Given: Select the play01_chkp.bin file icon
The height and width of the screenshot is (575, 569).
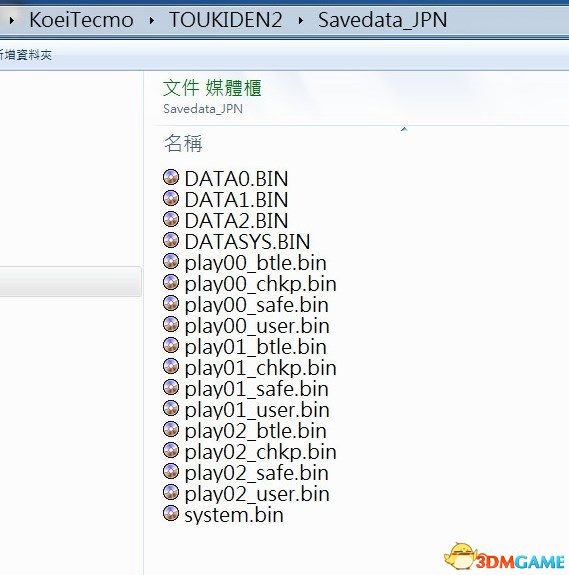Looking at the screenshot, I should tap(171, 366).
